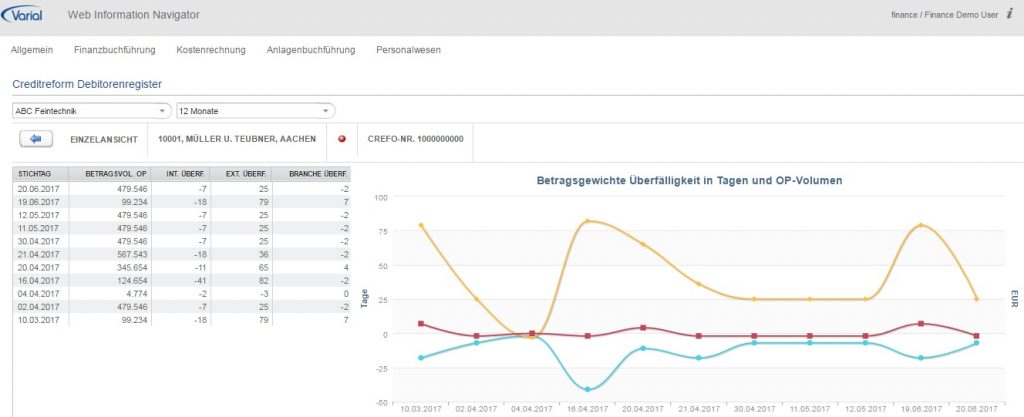Click orange line peak at 16.04.2017
This screenshot has width=1024, height=417.
588,221
